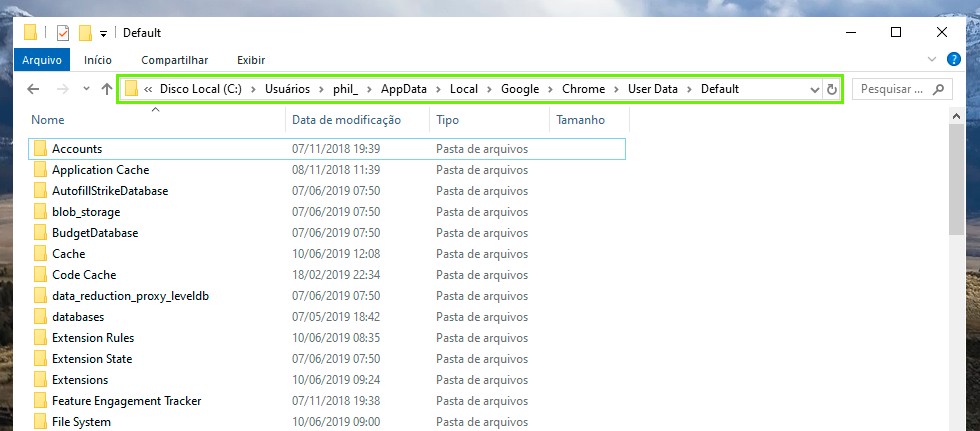Click the magnifier search icon
This screenshot has width=980, height=431.
(938, 89)
